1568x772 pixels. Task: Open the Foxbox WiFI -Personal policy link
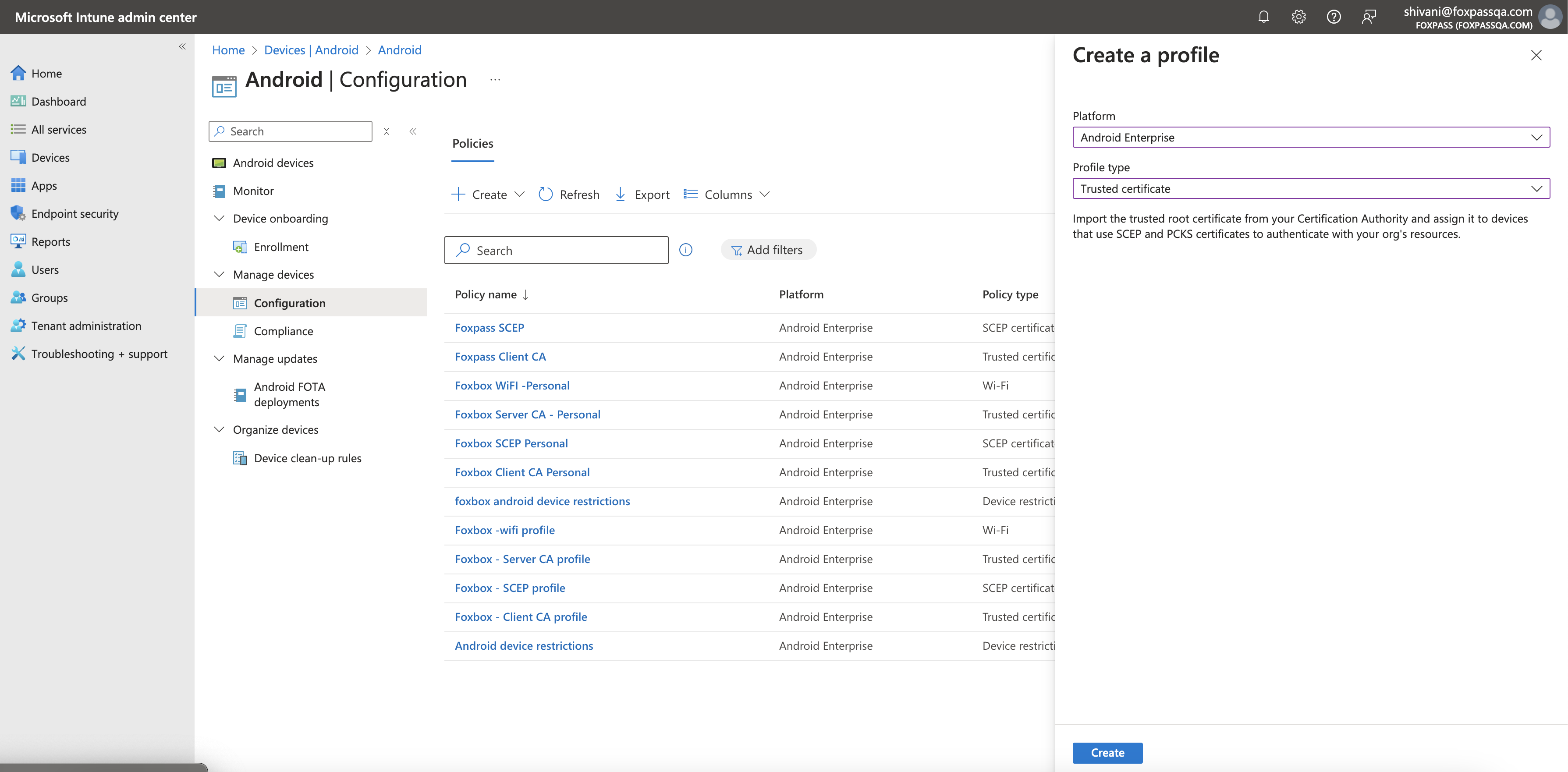[512, 385]
